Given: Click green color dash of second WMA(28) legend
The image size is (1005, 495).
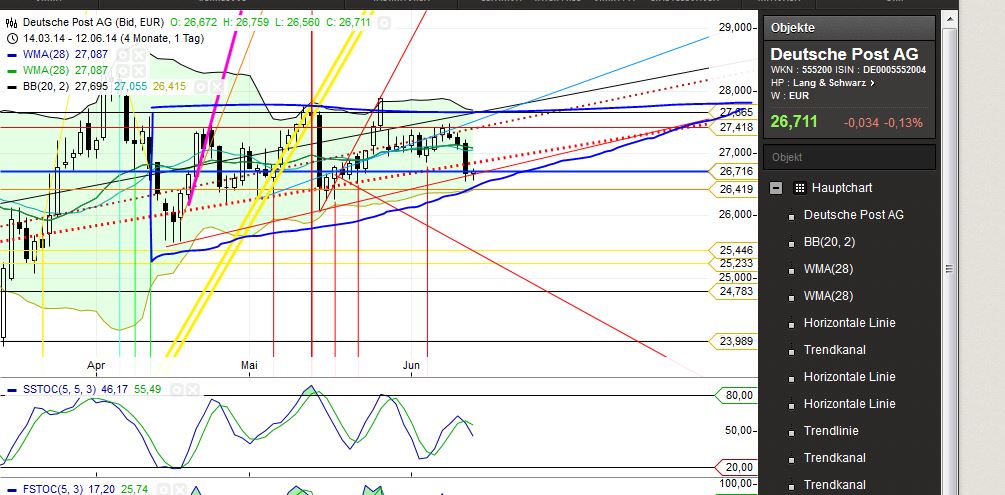Looking at the screenshot, I should point(12,71).
